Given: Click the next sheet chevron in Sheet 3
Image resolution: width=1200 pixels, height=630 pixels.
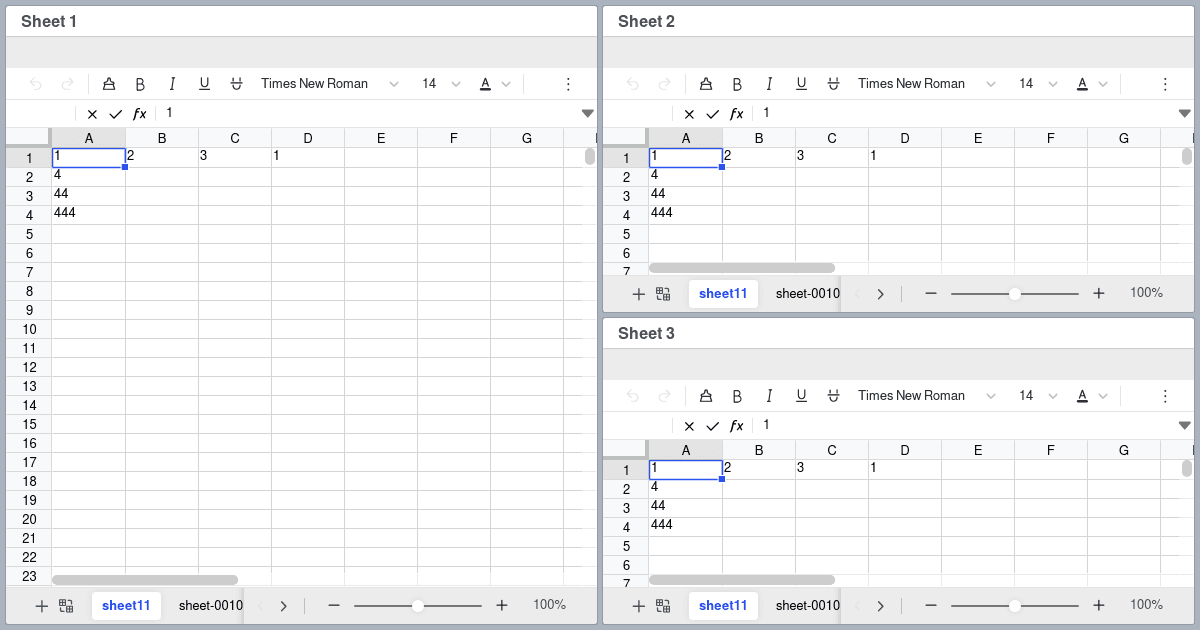Looking at the screenshot, I should point(881,605).
